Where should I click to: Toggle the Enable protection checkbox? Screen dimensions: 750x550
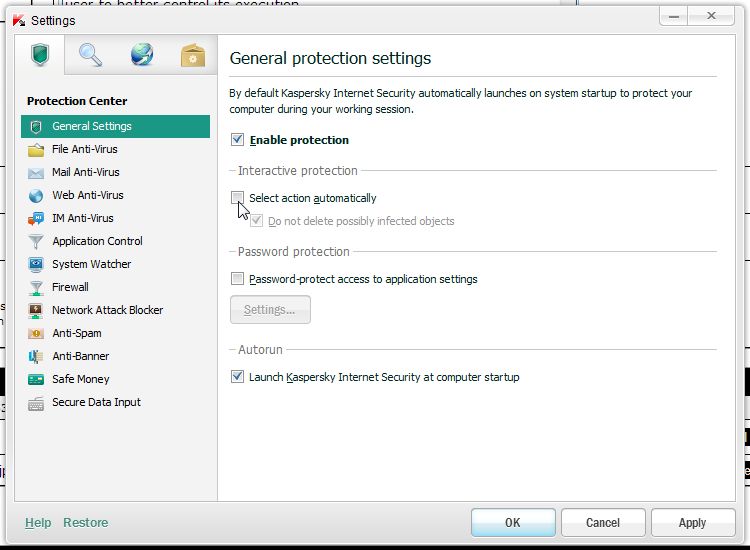point(237,140)
